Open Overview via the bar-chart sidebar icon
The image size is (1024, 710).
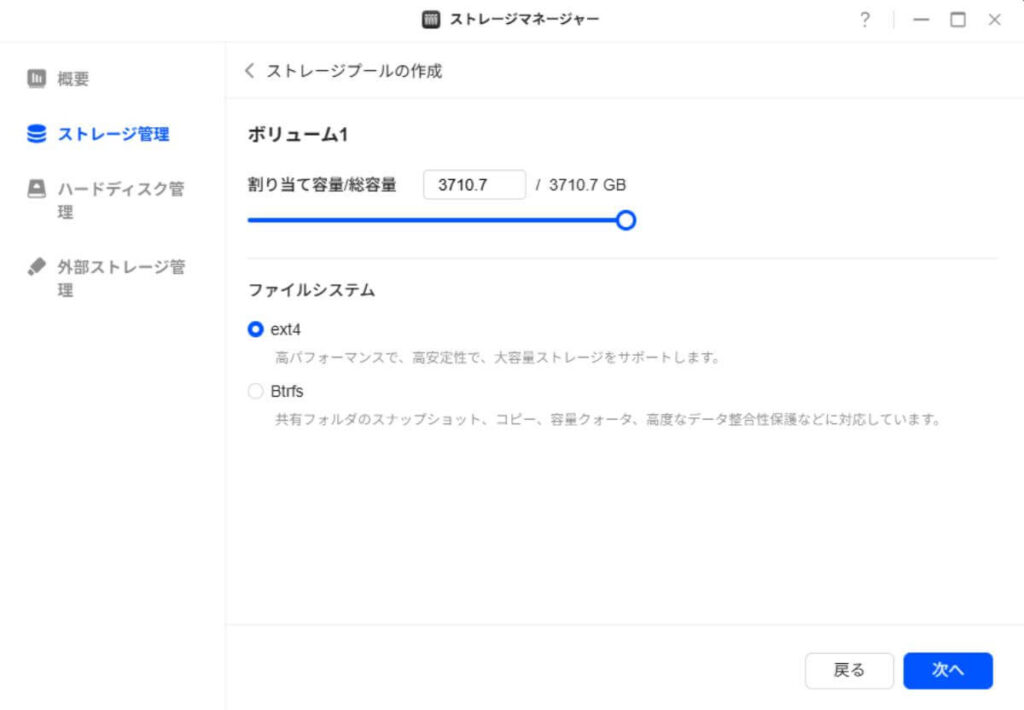tap(37, 78)
